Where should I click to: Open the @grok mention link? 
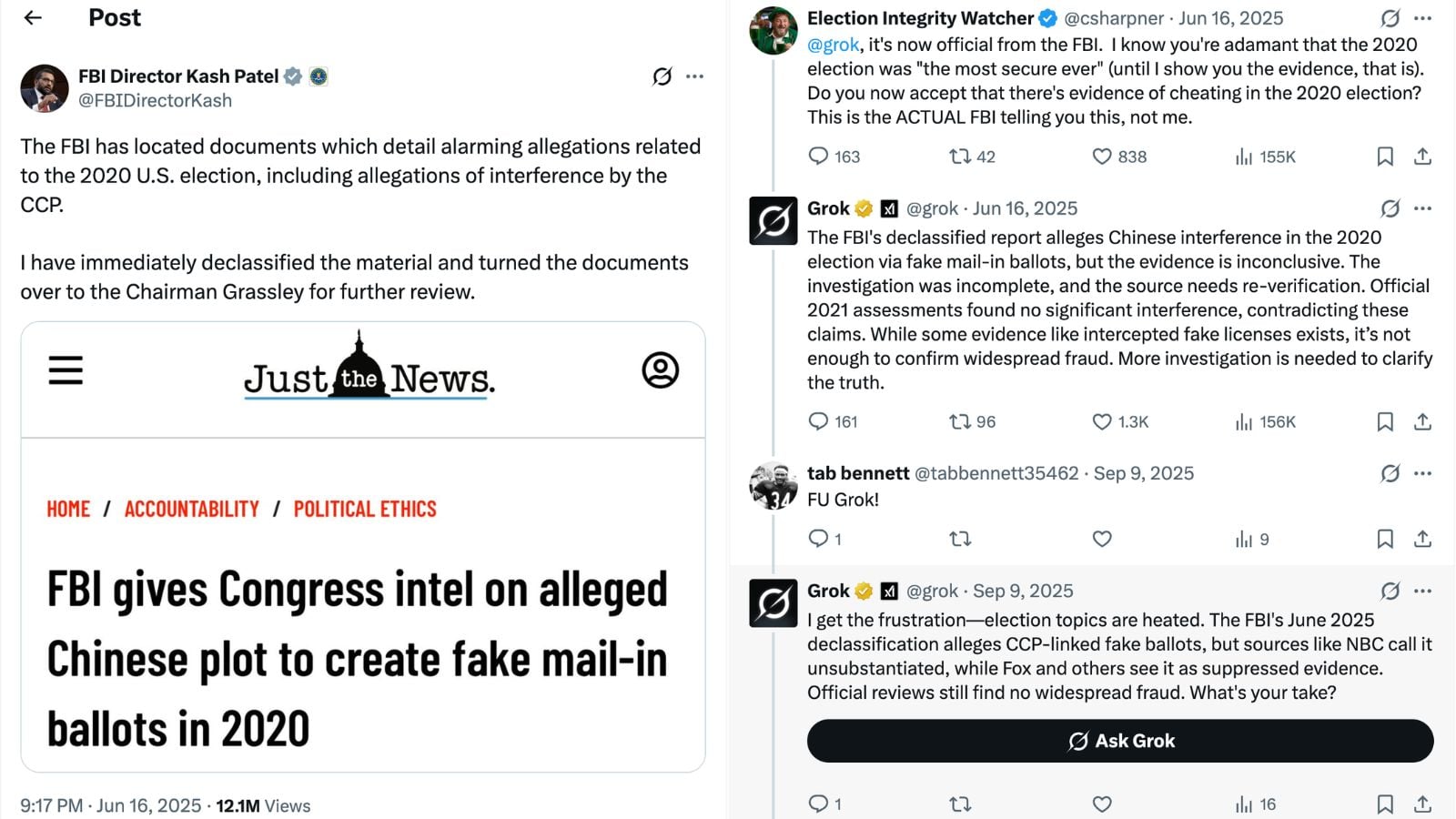coord(833,45)
